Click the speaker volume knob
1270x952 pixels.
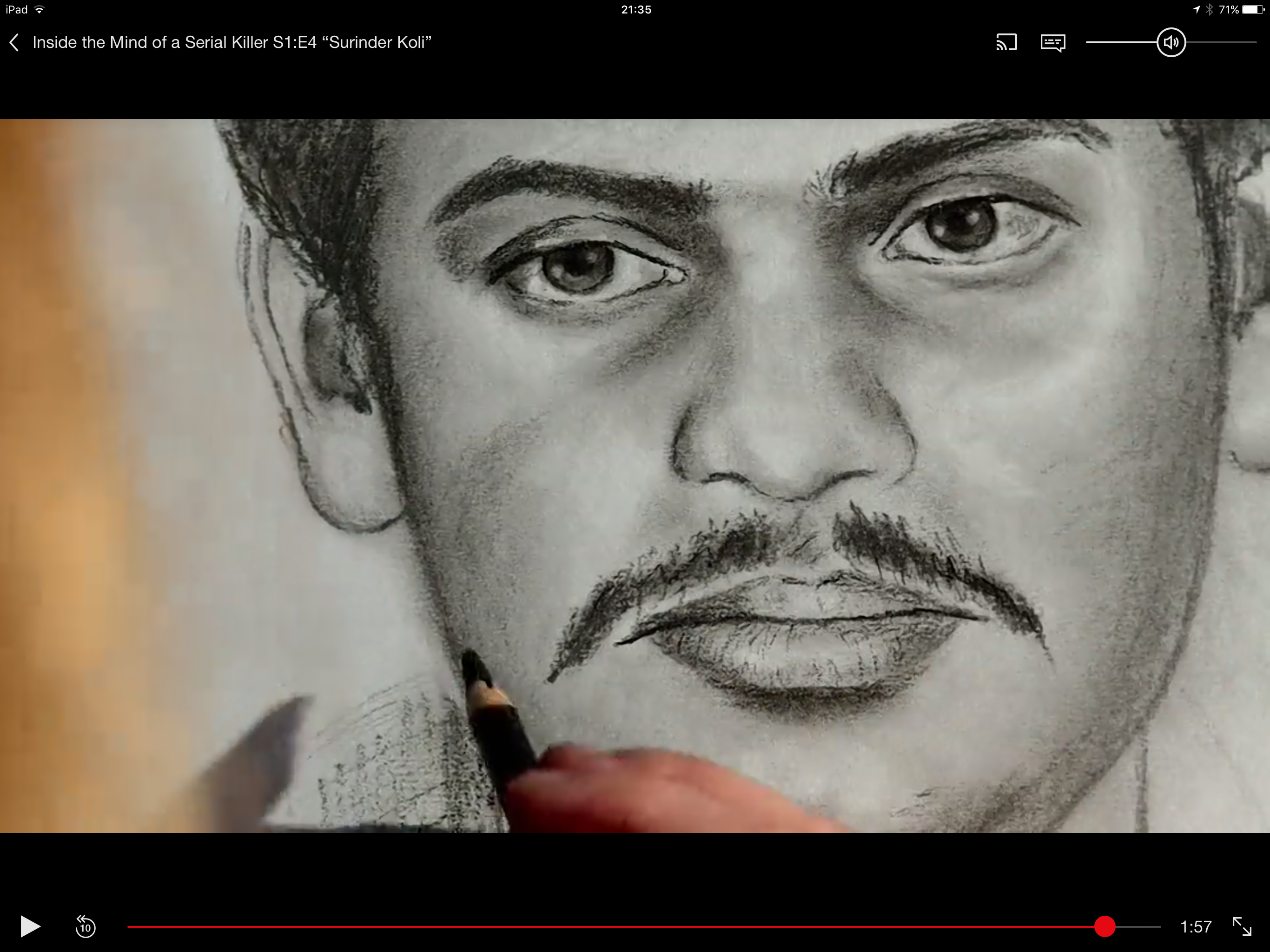1171,42
